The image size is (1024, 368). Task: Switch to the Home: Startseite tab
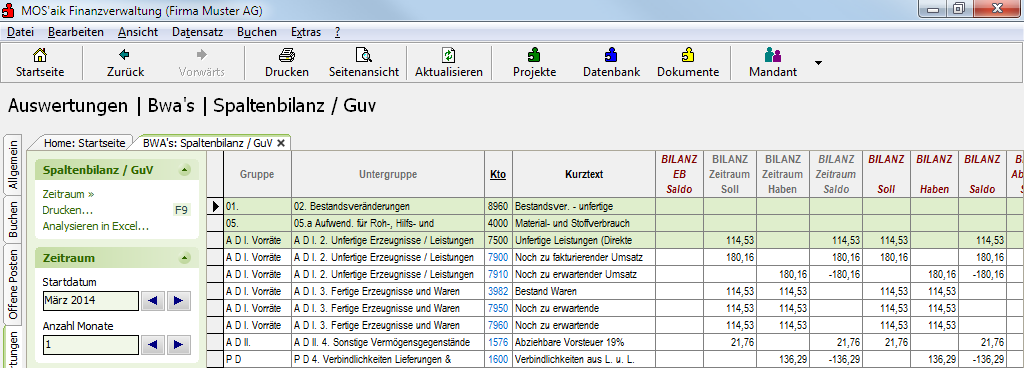coord(84,143)
